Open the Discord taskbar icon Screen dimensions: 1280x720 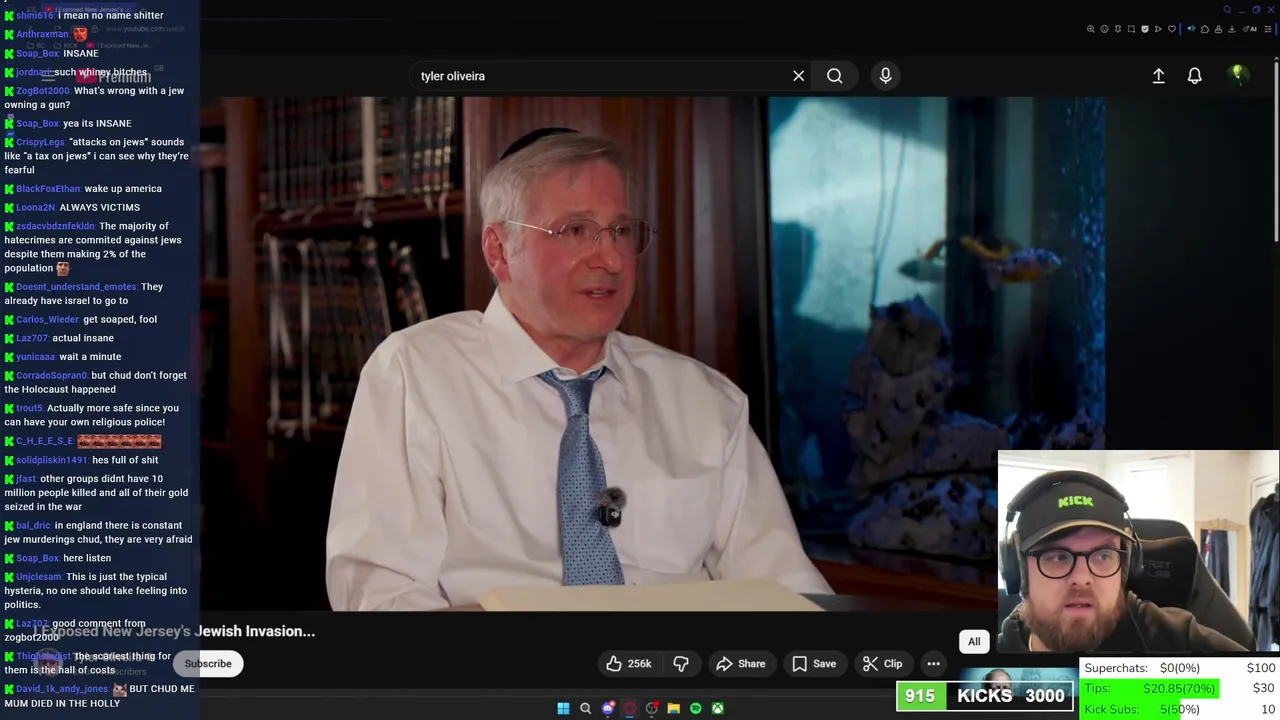pyautogui.click(x=607, y=708)
